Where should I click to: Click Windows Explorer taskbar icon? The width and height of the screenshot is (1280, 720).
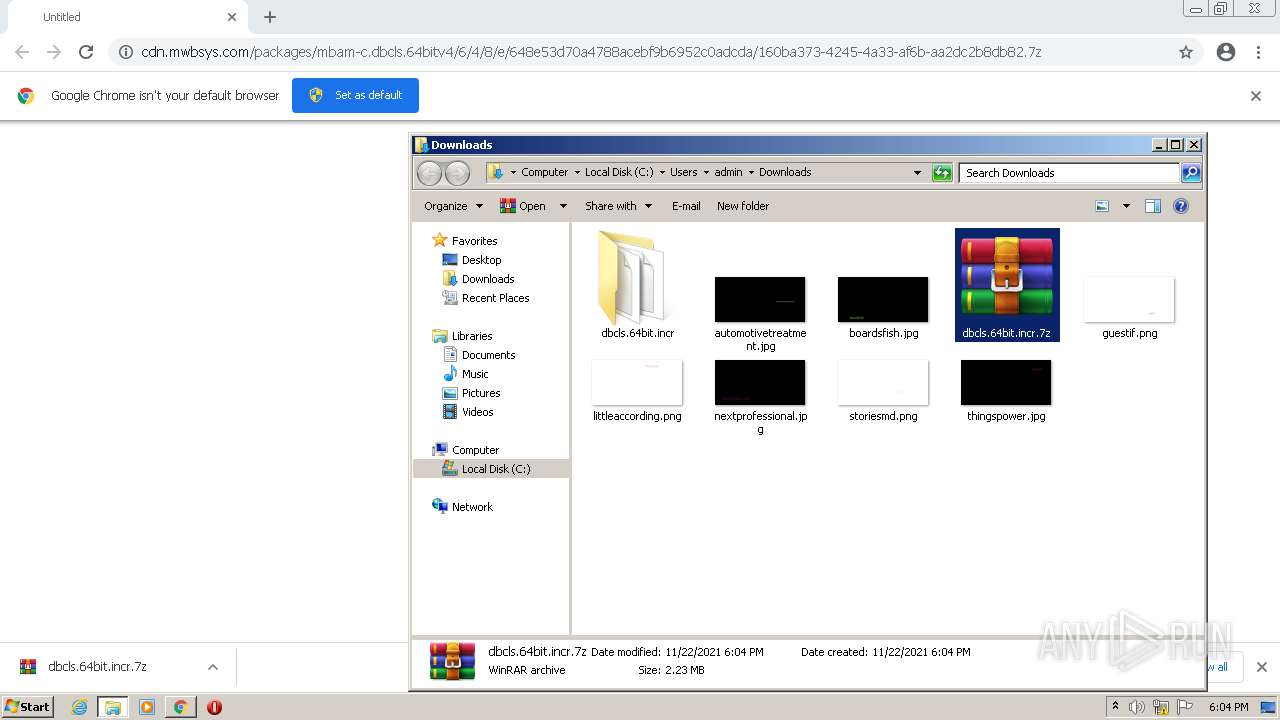(113, 707)
